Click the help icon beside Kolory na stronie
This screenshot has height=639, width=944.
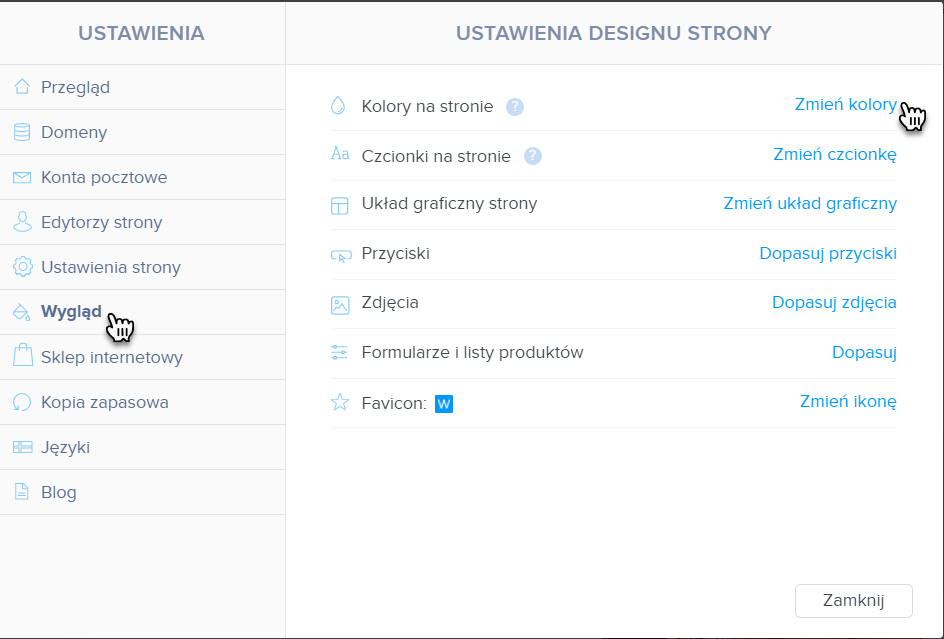click(x=515, y=107)
